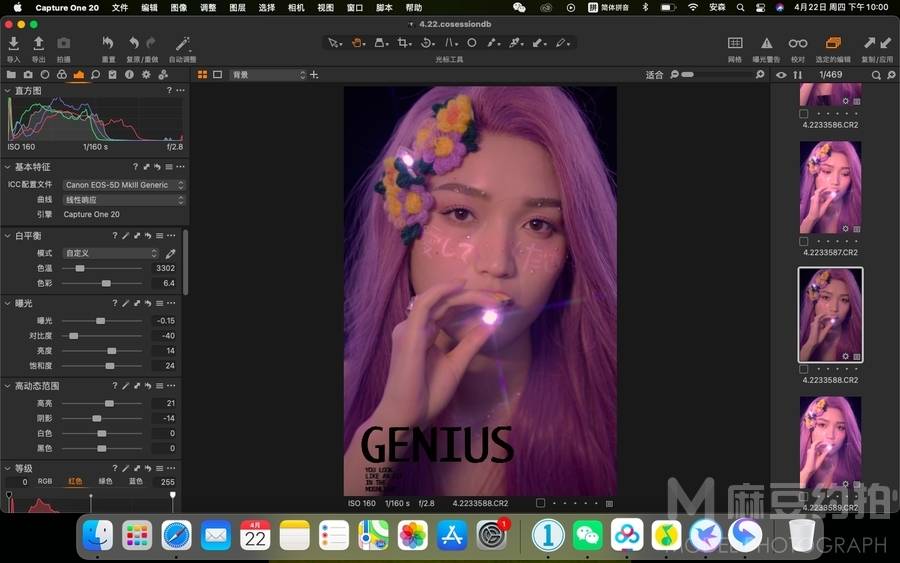900x563 pixels.
Task: Toggle Edit Selected Variants orange icon
Action: (833, 43)
